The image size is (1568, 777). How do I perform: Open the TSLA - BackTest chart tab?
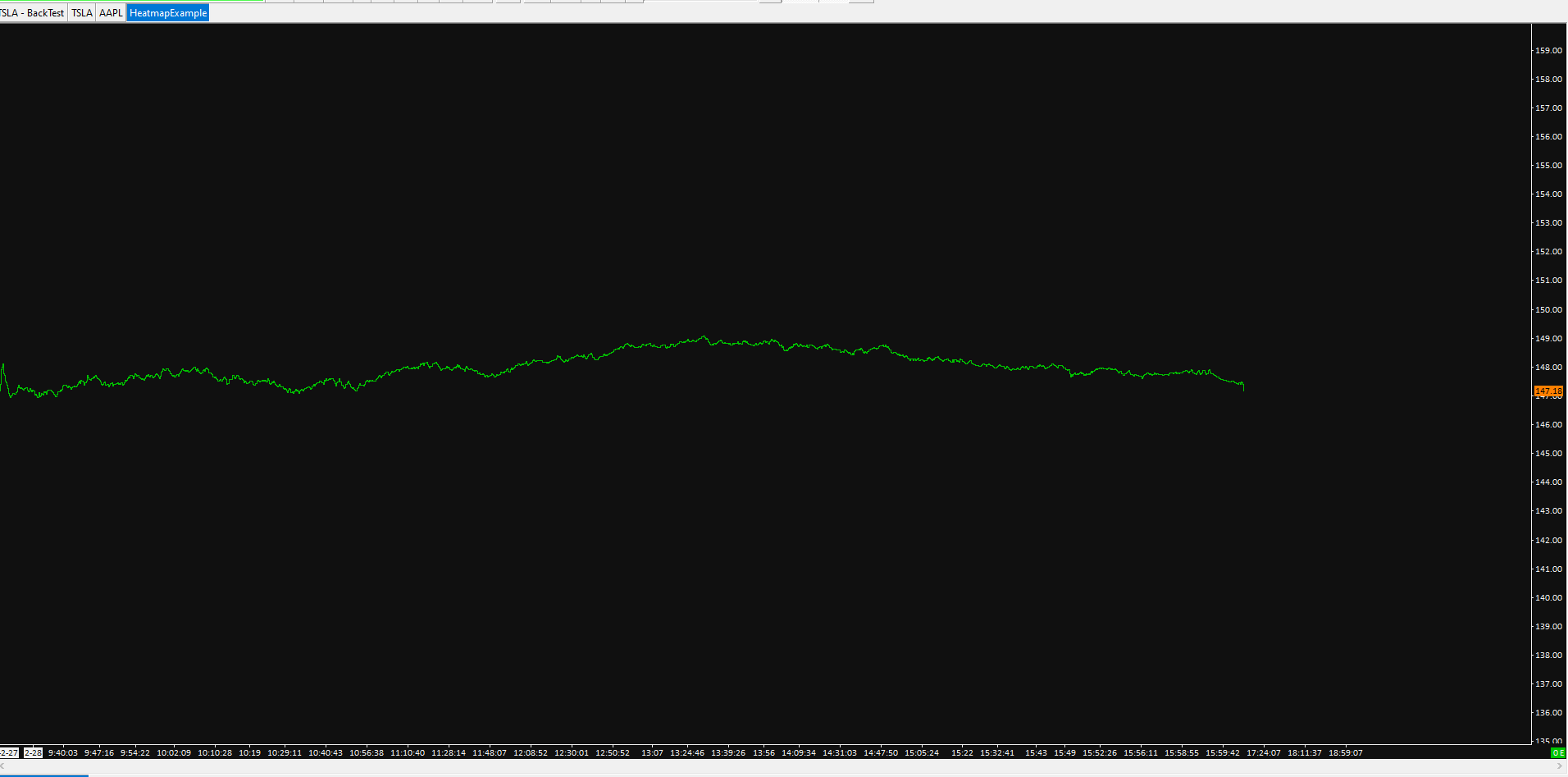click(x=33, y=13)
